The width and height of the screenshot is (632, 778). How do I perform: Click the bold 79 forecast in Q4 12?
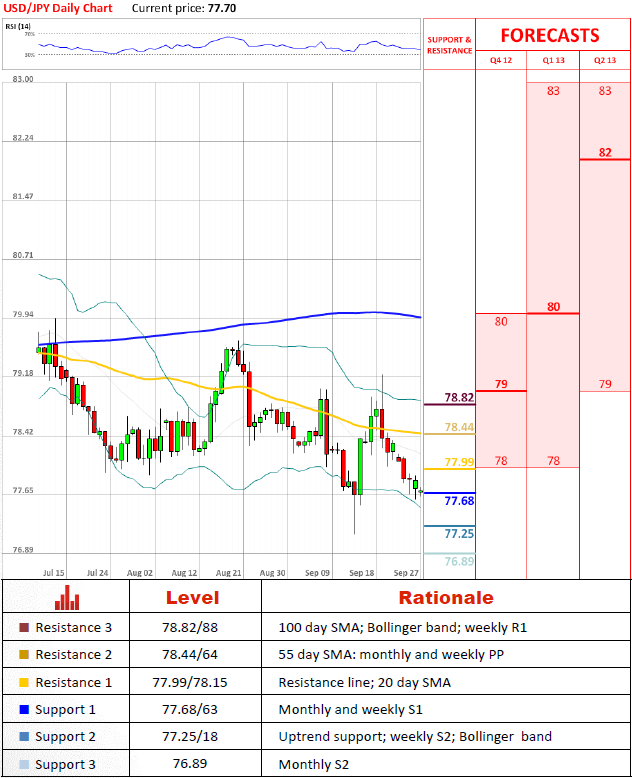pyautogui.click(x=501, y=384)
